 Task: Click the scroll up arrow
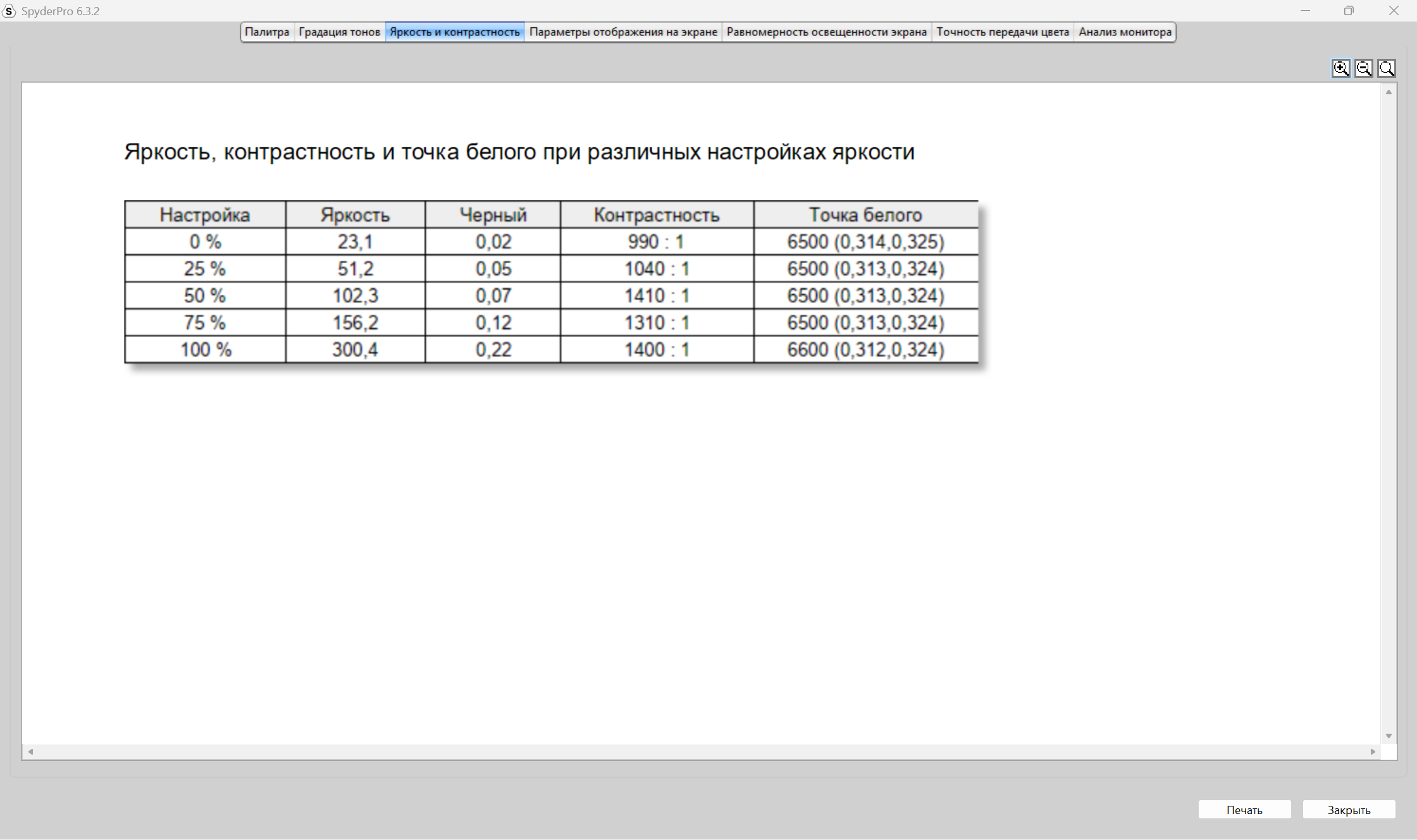(1389, 92)
